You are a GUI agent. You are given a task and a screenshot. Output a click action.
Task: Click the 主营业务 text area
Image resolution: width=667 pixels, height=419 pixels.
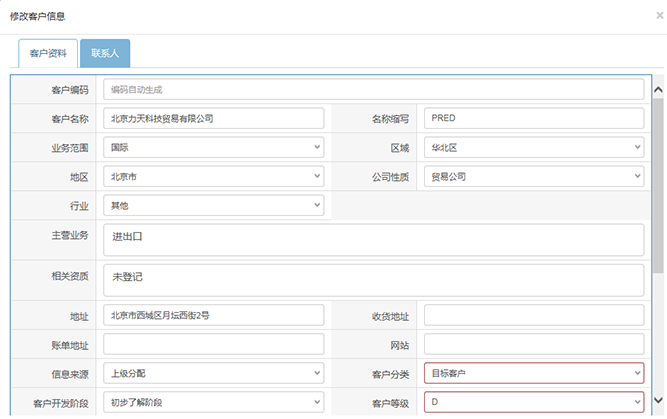372,240
